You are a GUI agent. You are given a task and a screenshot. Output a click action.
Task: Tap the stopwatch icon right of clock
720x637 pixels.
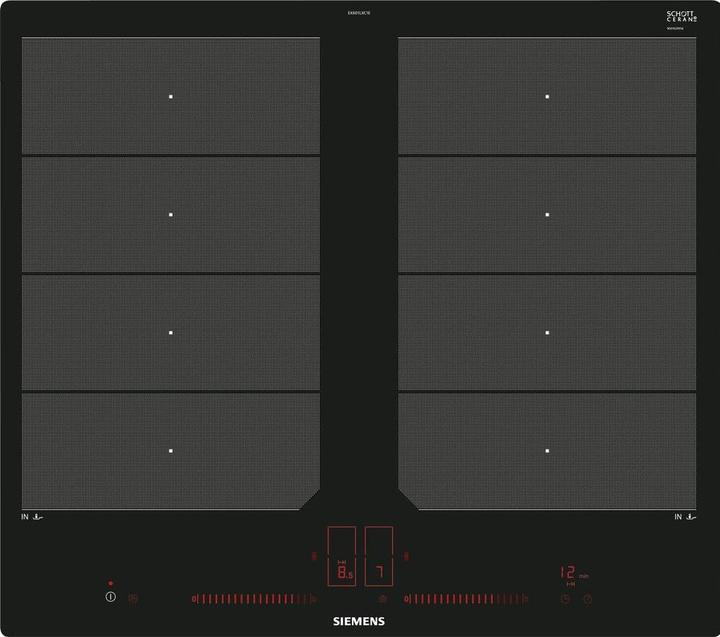(588, 599)
